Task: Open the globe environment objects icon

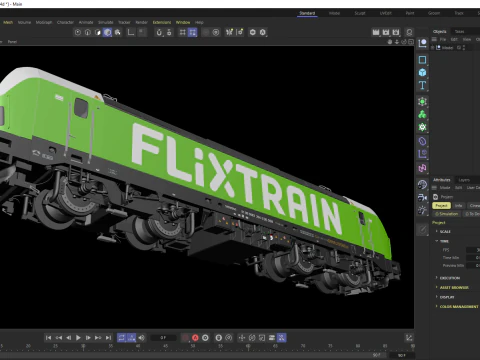Action: (x=422, y=184)
